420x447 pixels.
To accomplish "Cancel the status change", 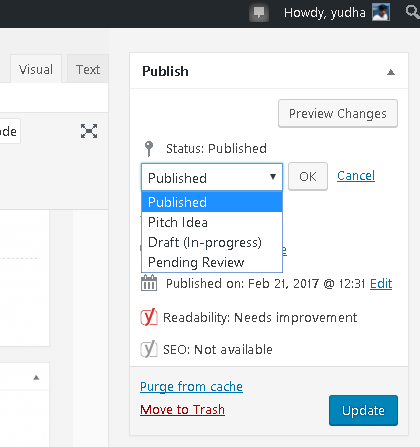I will pos(356,176).
